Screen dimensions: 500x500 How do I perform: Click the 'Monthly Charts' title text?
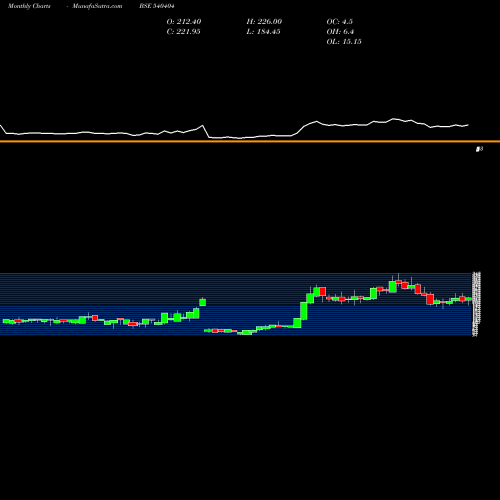coord(29,6)
